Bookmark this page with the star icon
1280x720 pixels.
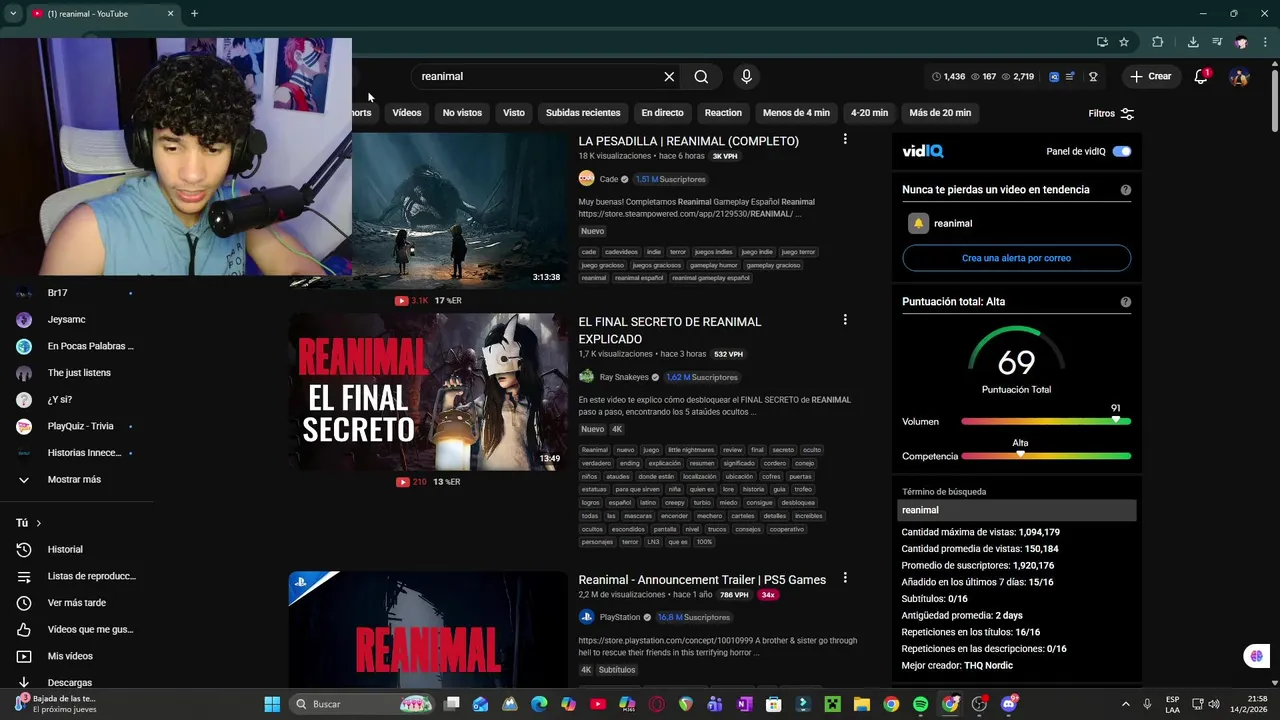[1124, 42]
